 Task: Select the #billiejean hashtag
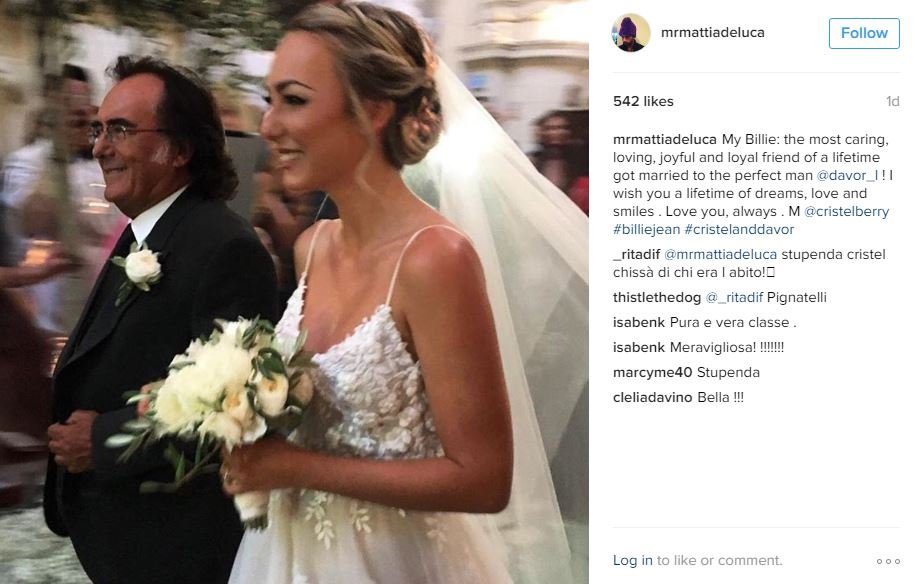click(x=647, y=229)
